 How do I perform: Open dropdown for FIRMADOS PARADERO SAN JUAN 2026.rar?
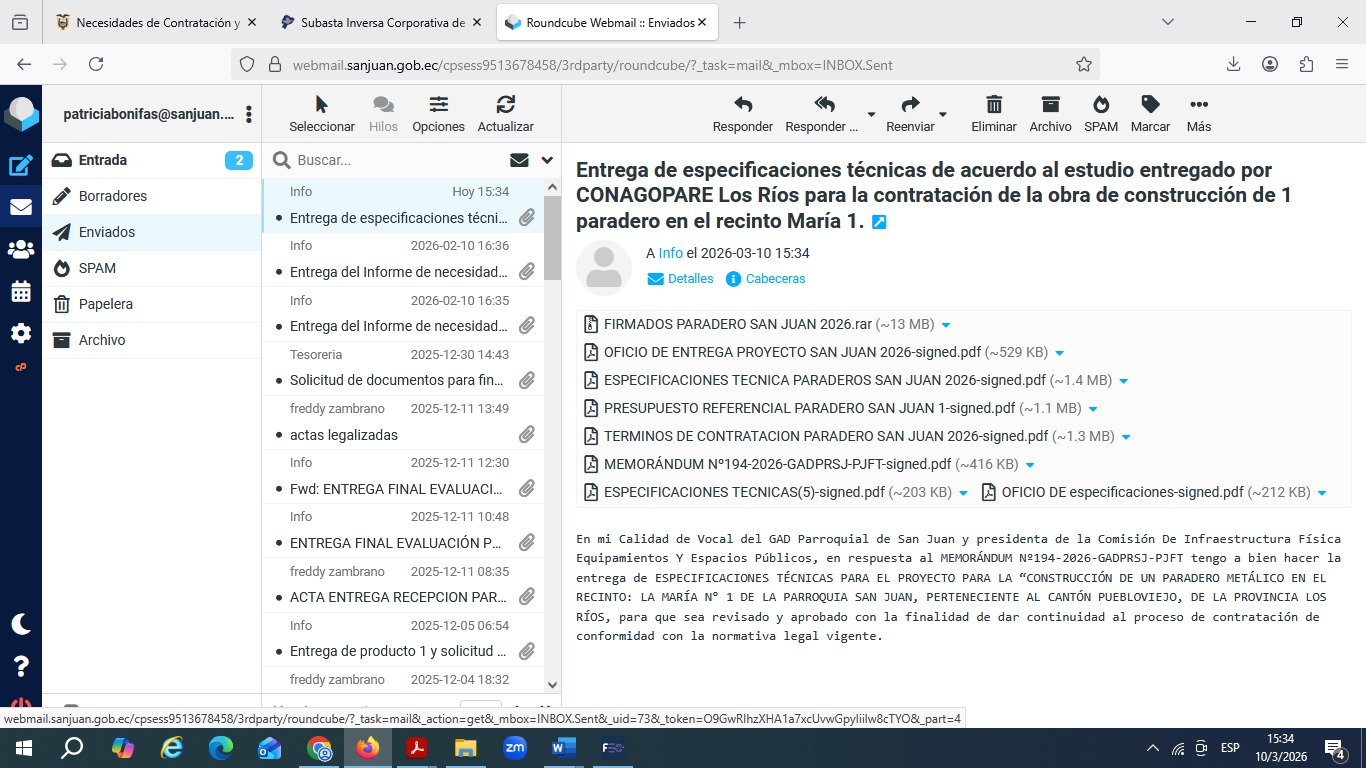pos(946,325)
